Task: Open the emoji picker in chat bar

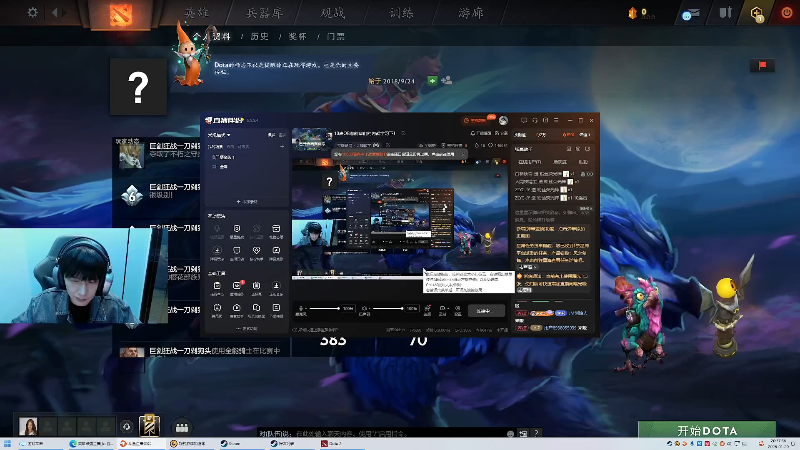Action: click(510, 433)
